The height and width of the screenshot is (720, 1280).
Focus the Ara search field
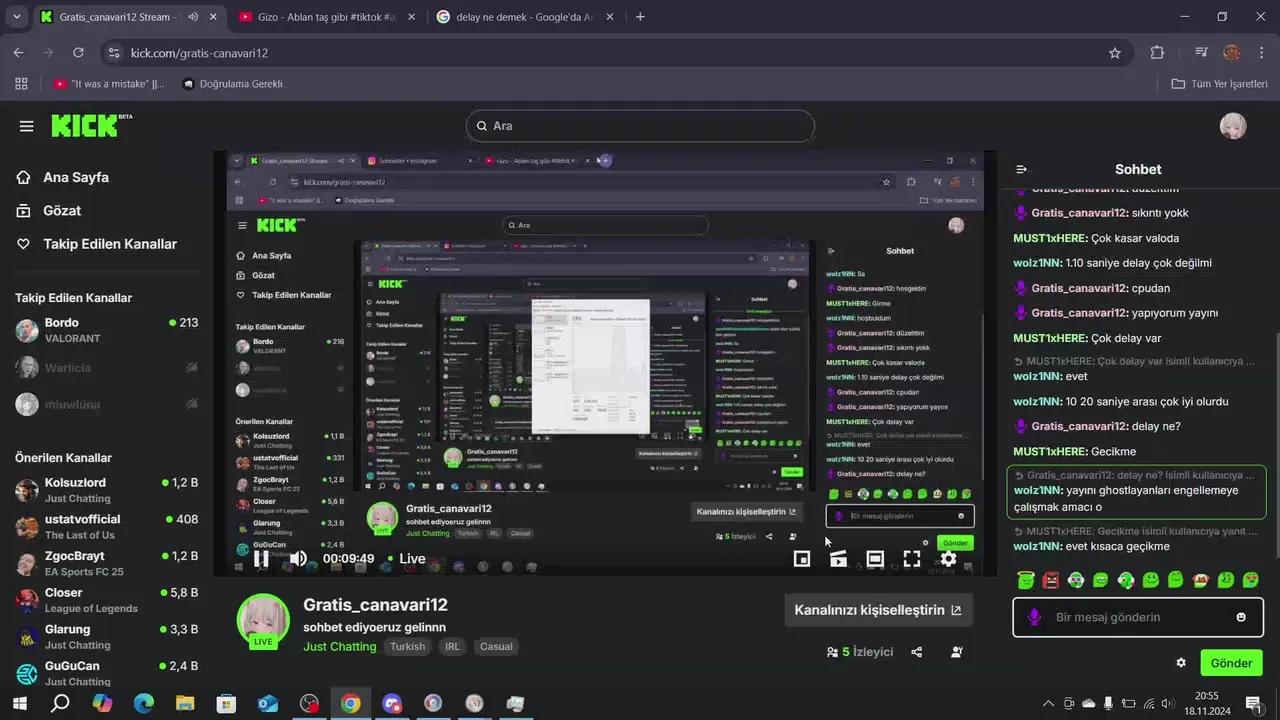(x=640, y=126)
